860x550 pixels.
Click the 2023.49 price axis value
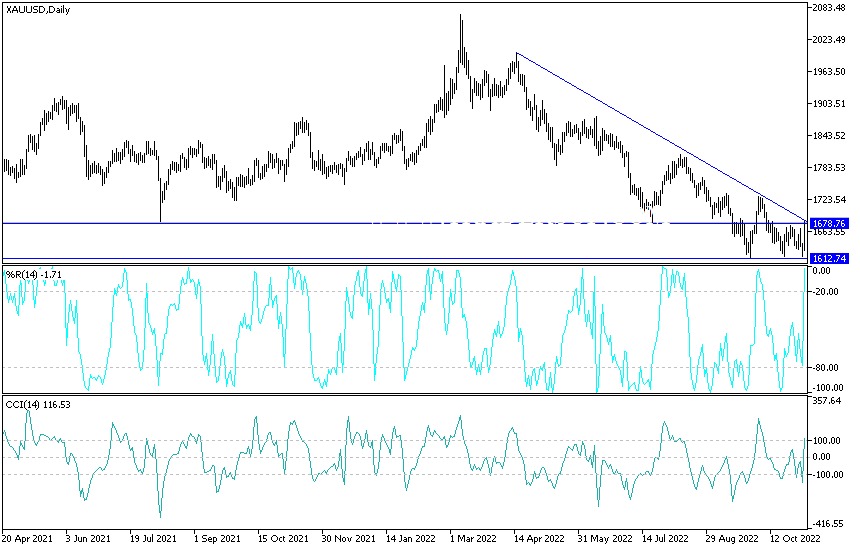click(829, 39)
